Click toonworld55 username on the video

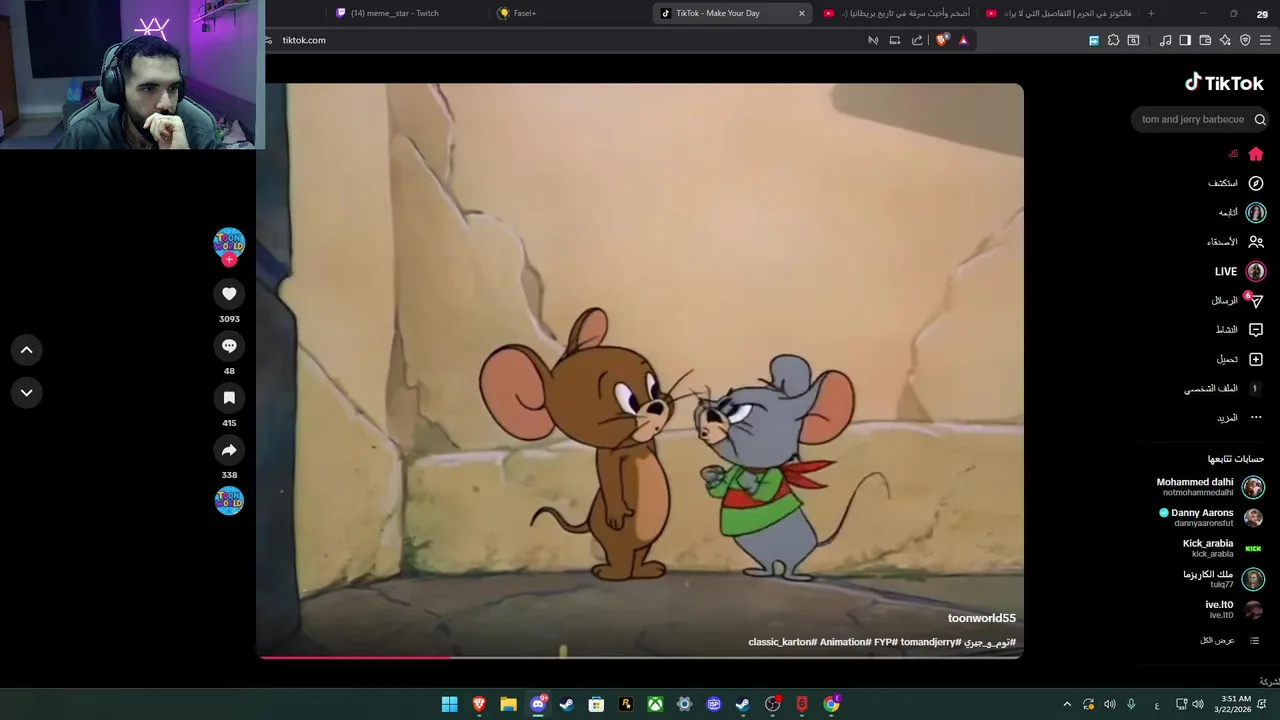click(x=981, y=618)
